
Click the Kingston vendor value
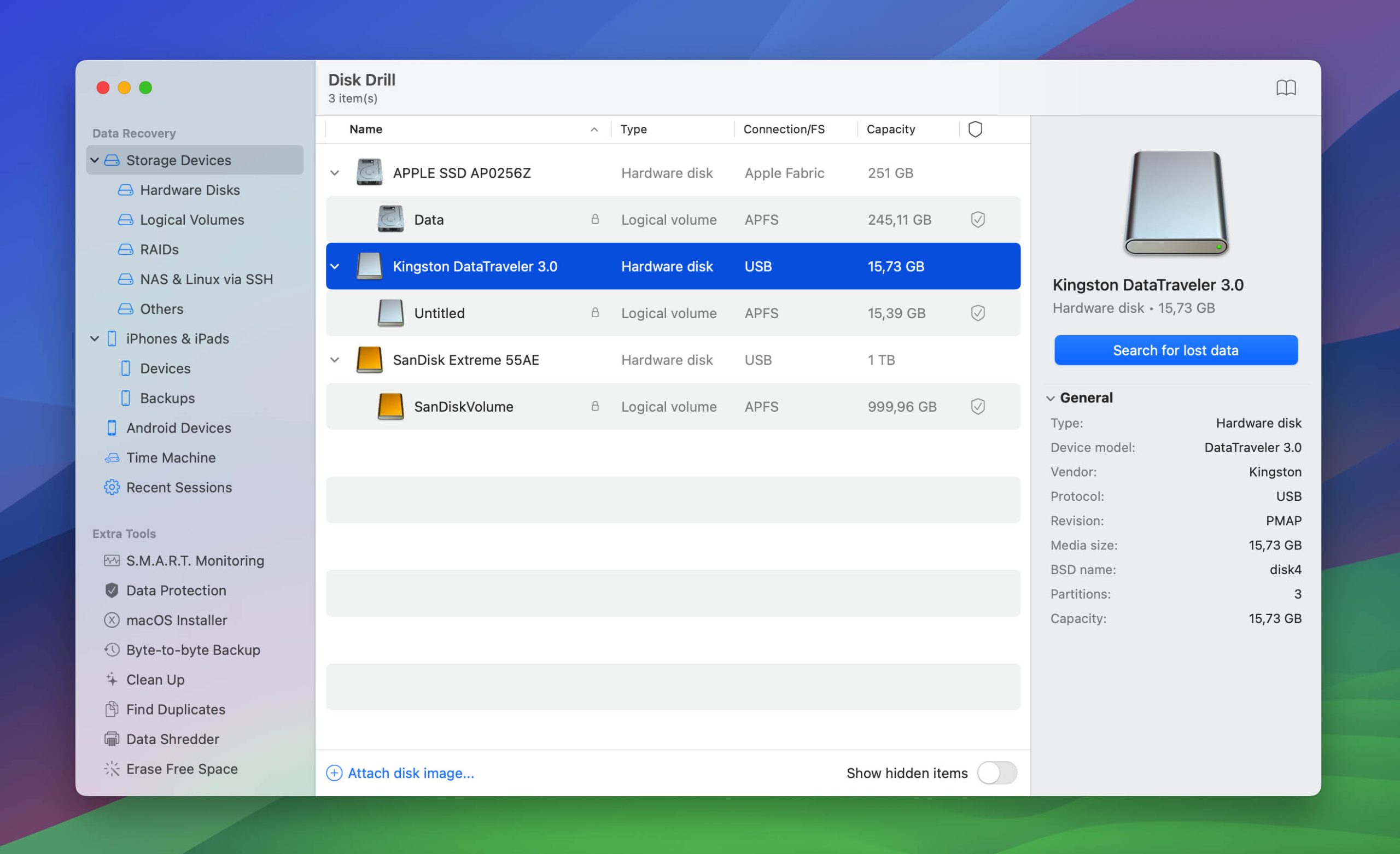tap(1275, 472)
